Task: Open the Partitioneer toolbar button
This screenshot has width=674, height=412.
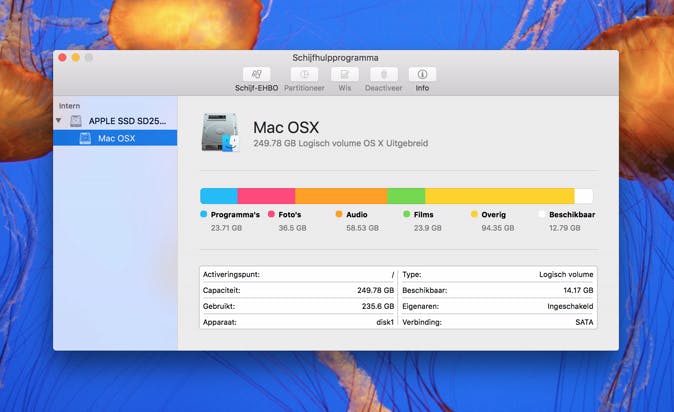Action: 304,74
